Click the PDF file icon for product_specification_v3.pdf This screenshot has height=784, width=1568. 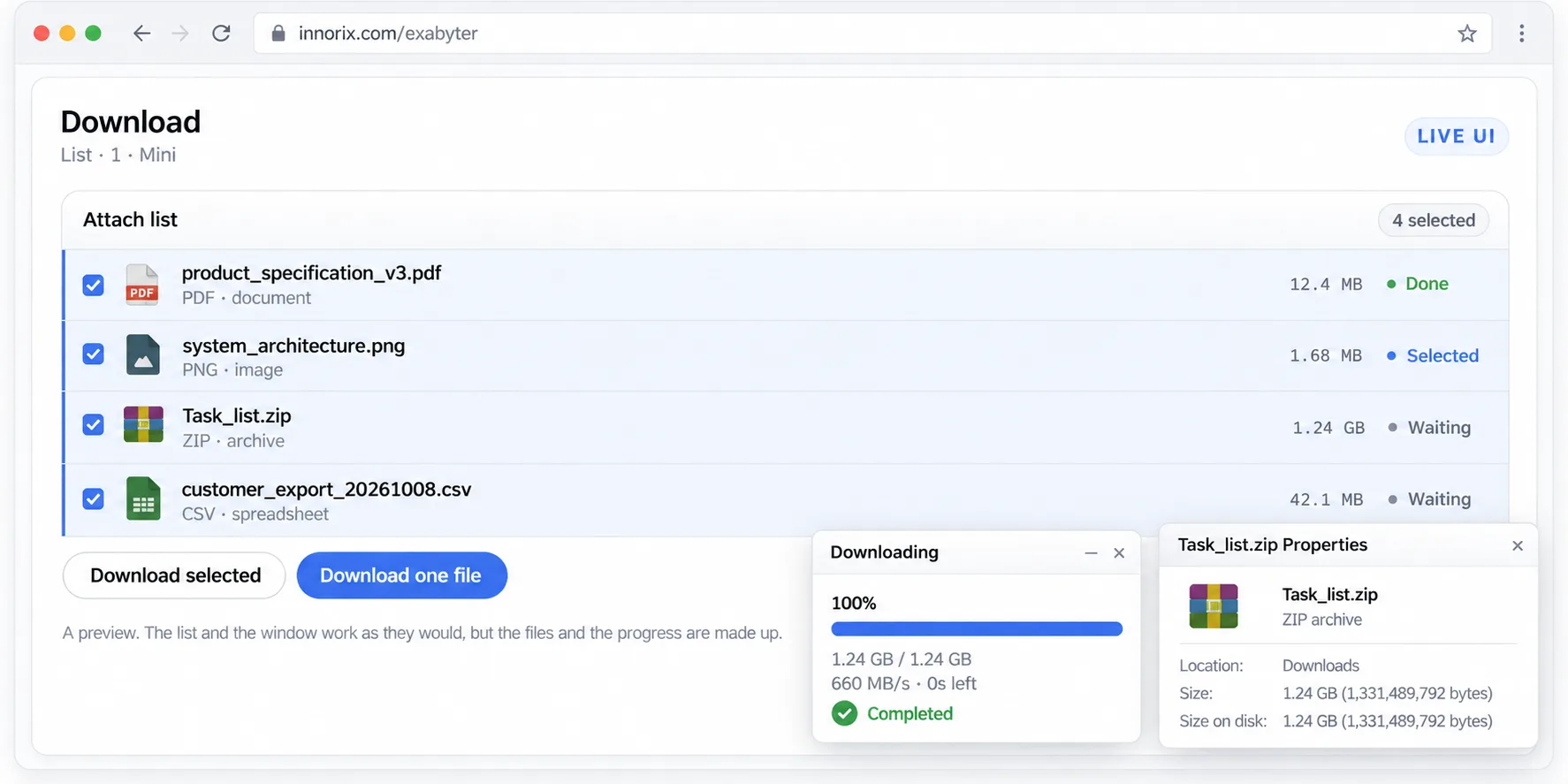coord(141,285)
